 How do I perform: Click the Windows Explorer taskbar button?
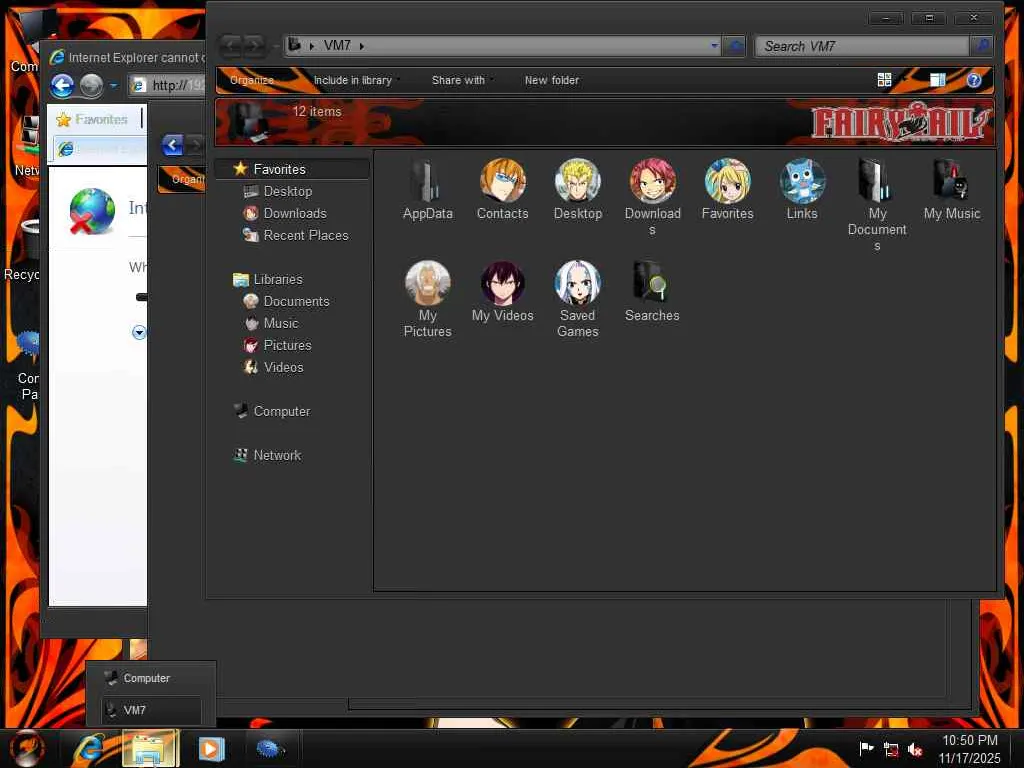click(x=150, y=748)
